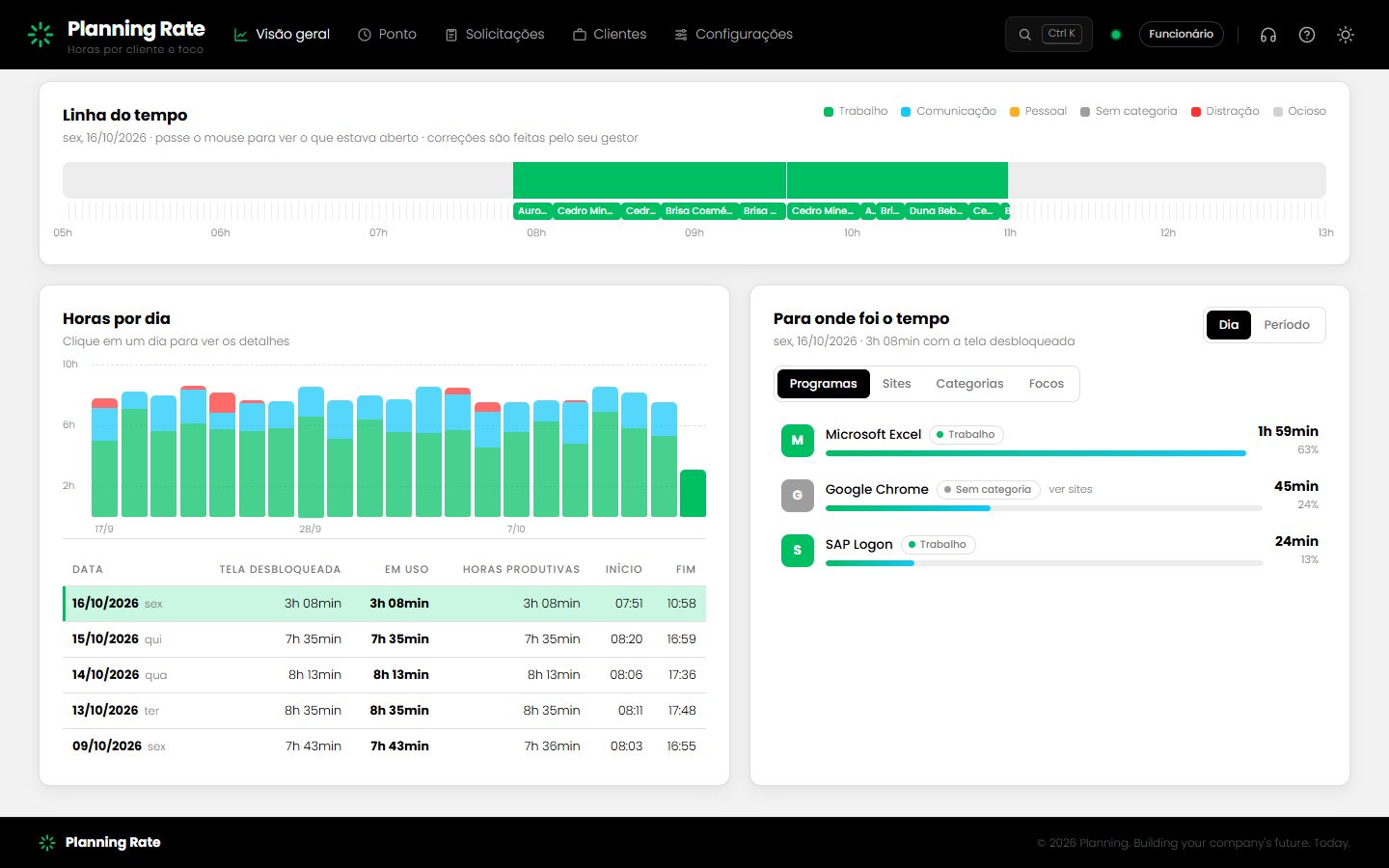Switch to the Sites tab
This screenshot has height=868, width=1389.
coord(896,384)
